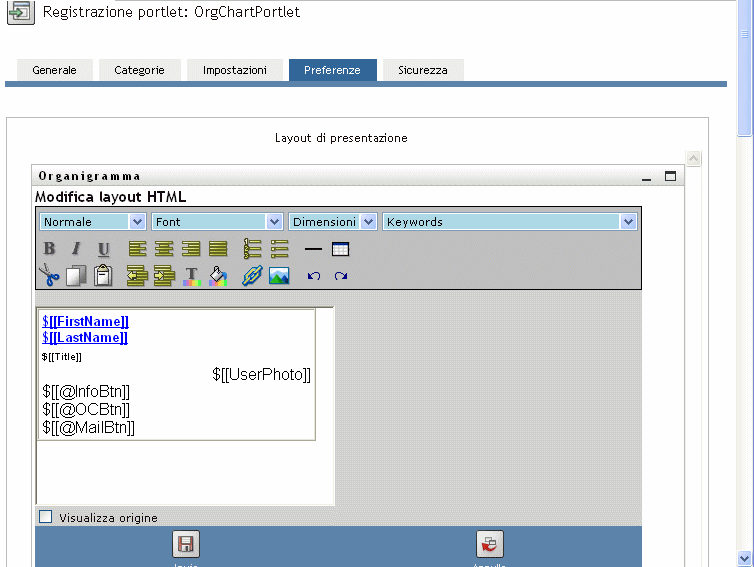
Task: Insert horizontal rule icon
Action: pyautogui.click(x=313, y=249)
